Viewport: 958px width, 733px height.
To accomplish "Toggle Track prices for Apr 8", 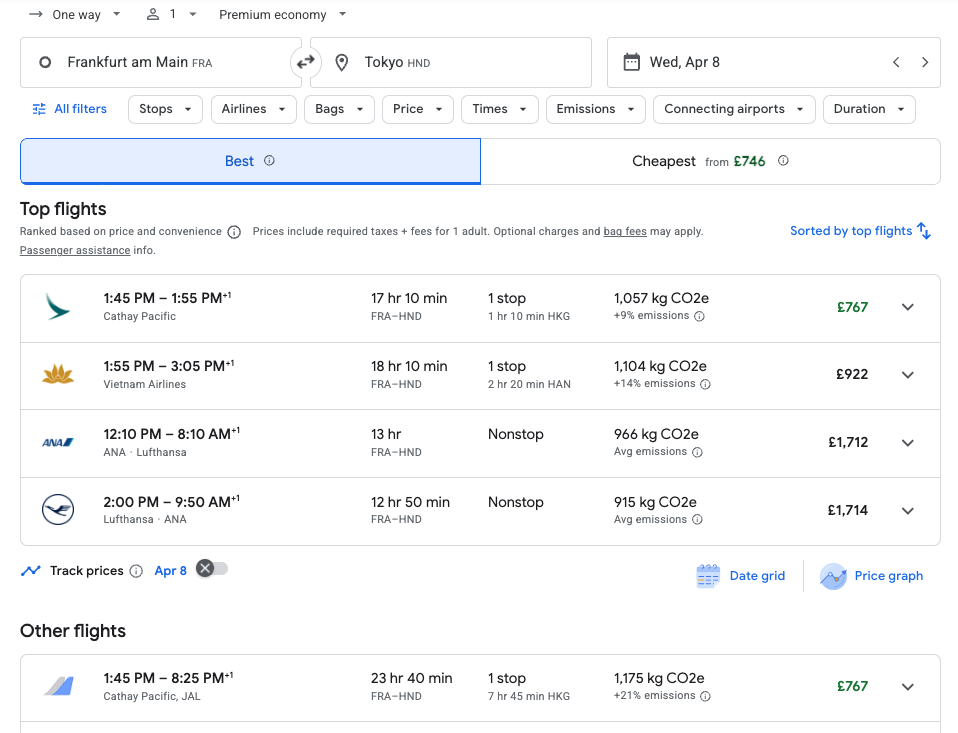I will [x=212, y=569].
